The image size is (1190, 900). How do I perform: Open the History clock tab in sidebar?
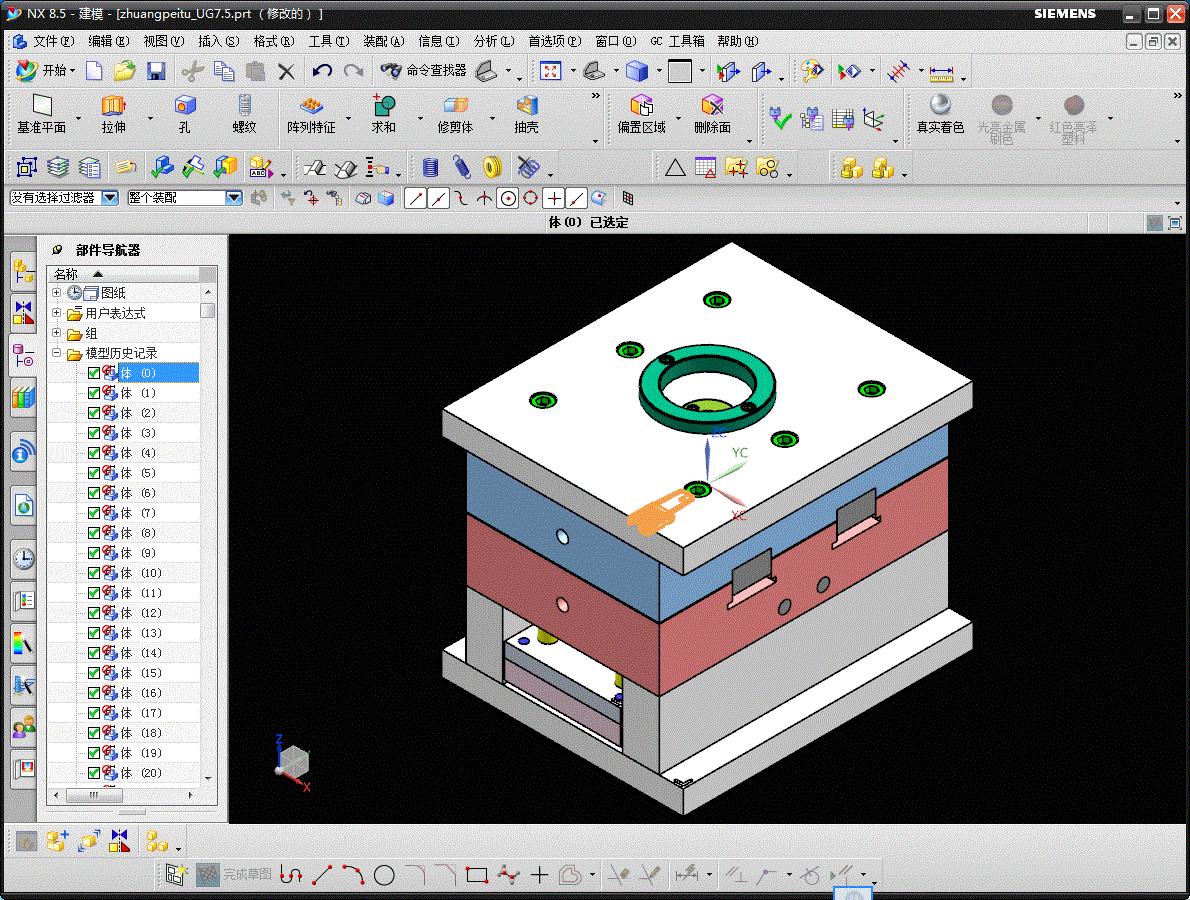[23, 558]
